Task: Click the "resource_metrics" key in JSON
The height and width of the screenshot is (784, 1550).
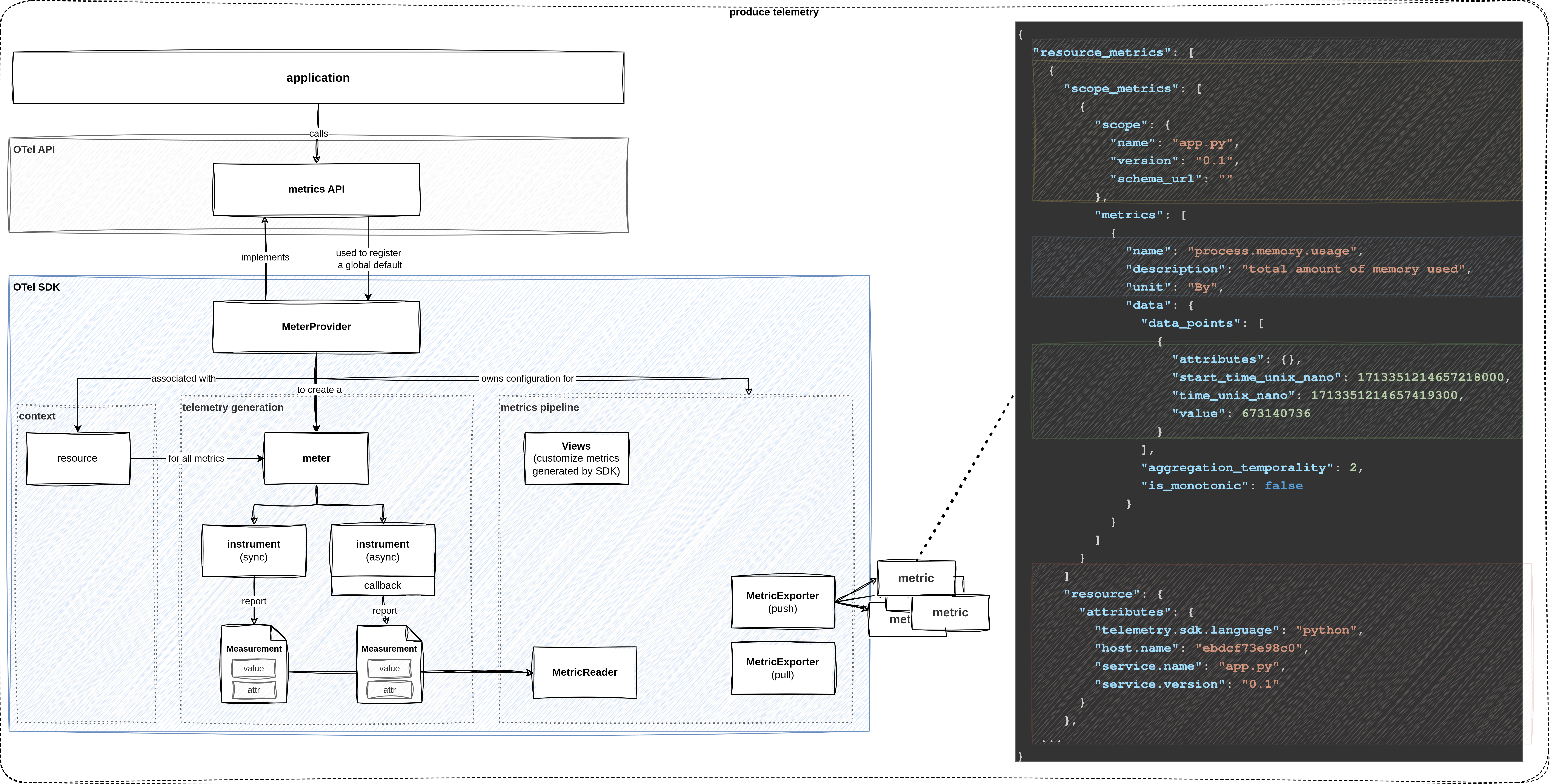Action: click(x=1102, y=53)
